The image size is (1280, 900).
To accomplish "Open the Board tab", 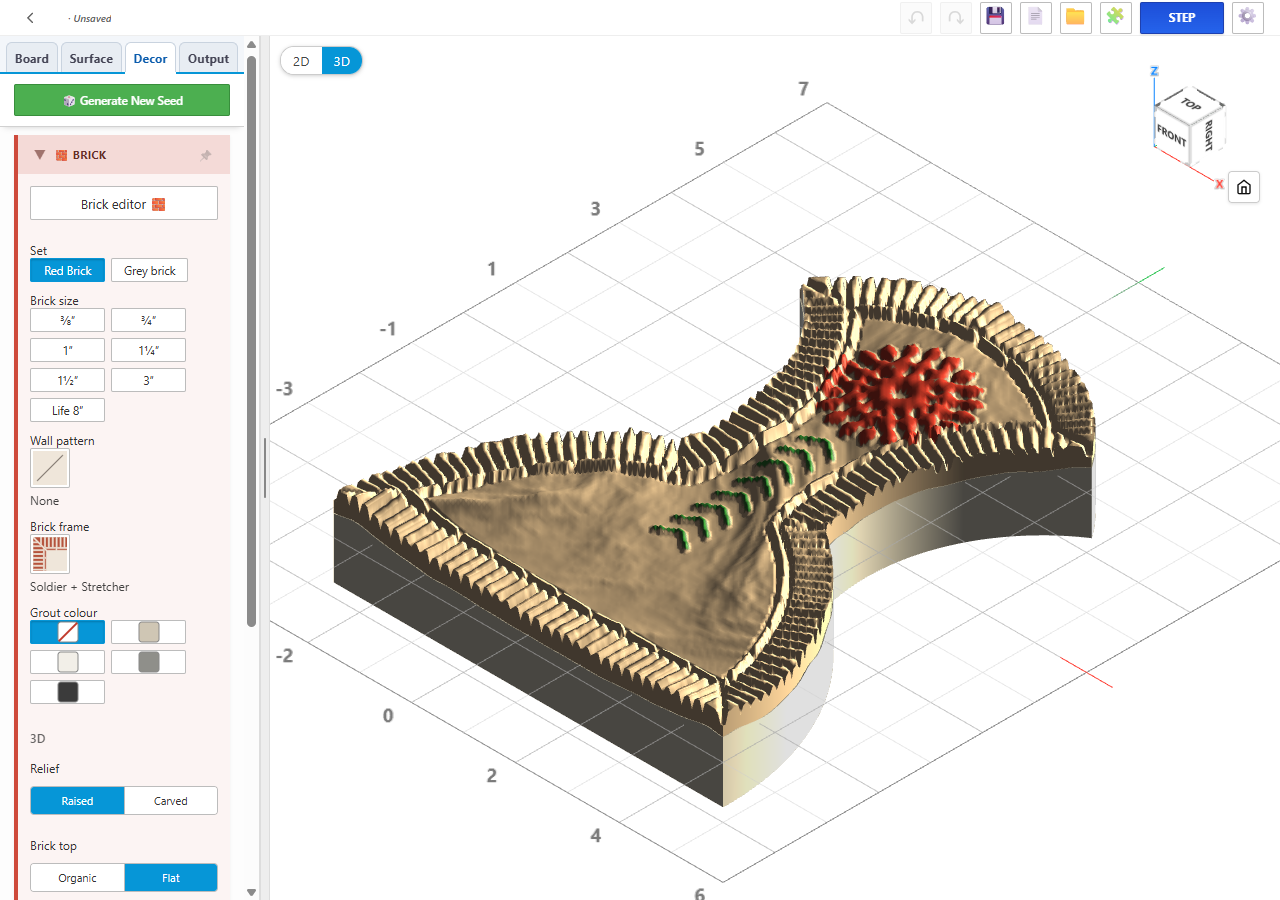I will tap(32, 59).
